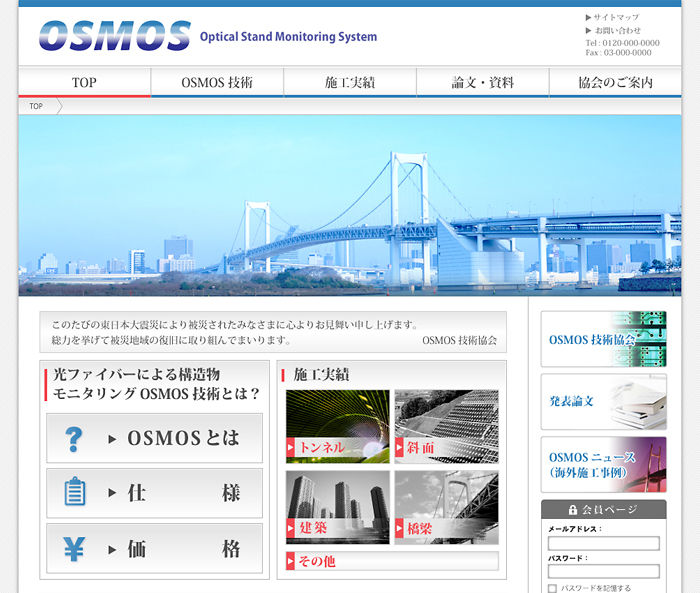Screen dimensions: 700x593
Task: Click the TOP breadcrumb item
Action: click(36, 106)
